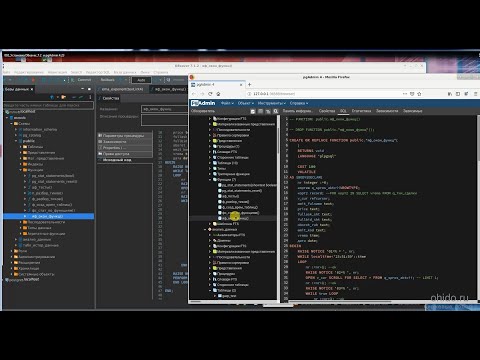Switch to the Зависимые tab in pgAdmin
The width and height of the screenshot is (480, 360).
point(413,111)
